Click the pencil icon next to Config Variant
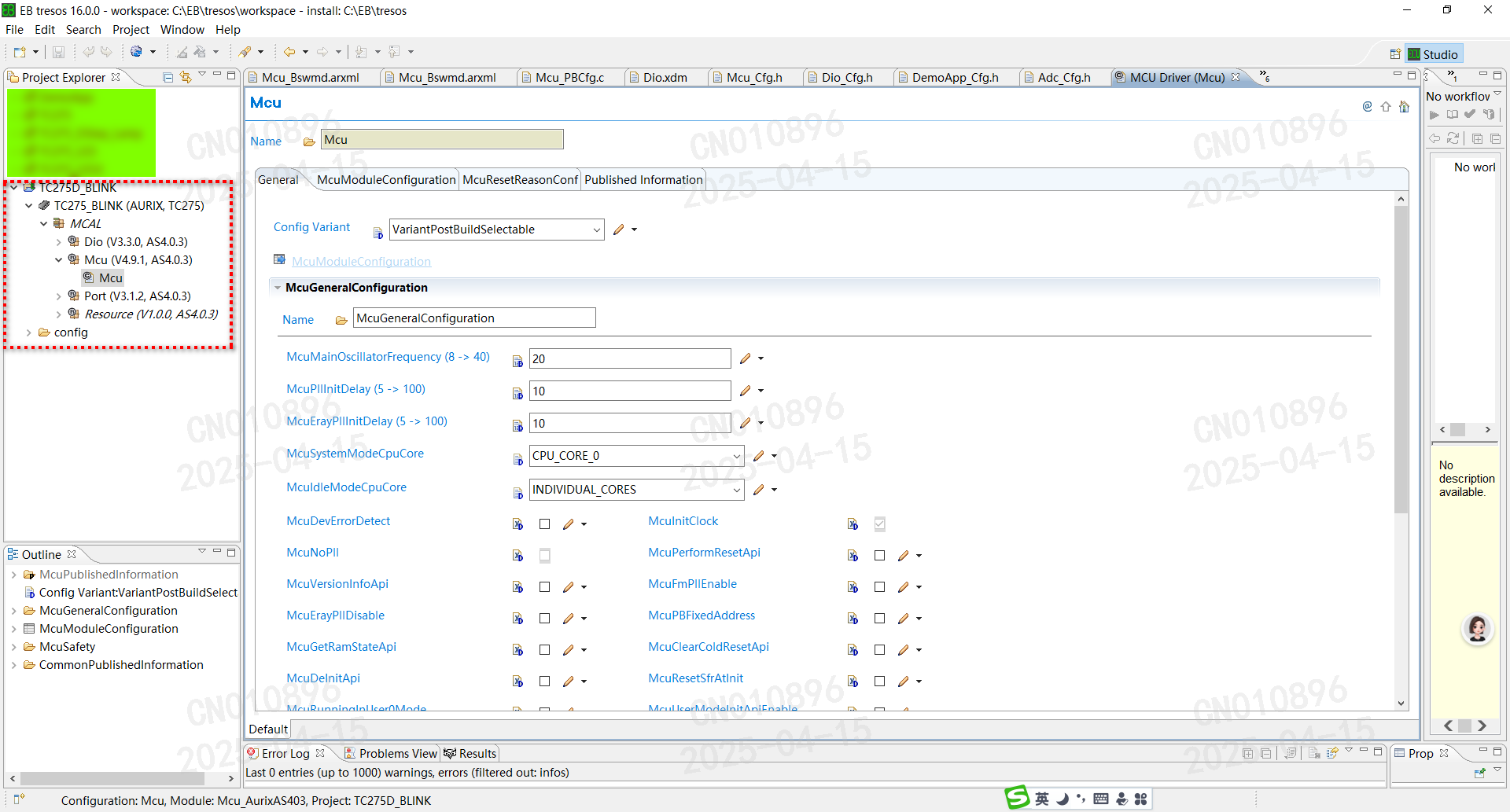Screen dimensions: 1510x812 click(619, 230)
